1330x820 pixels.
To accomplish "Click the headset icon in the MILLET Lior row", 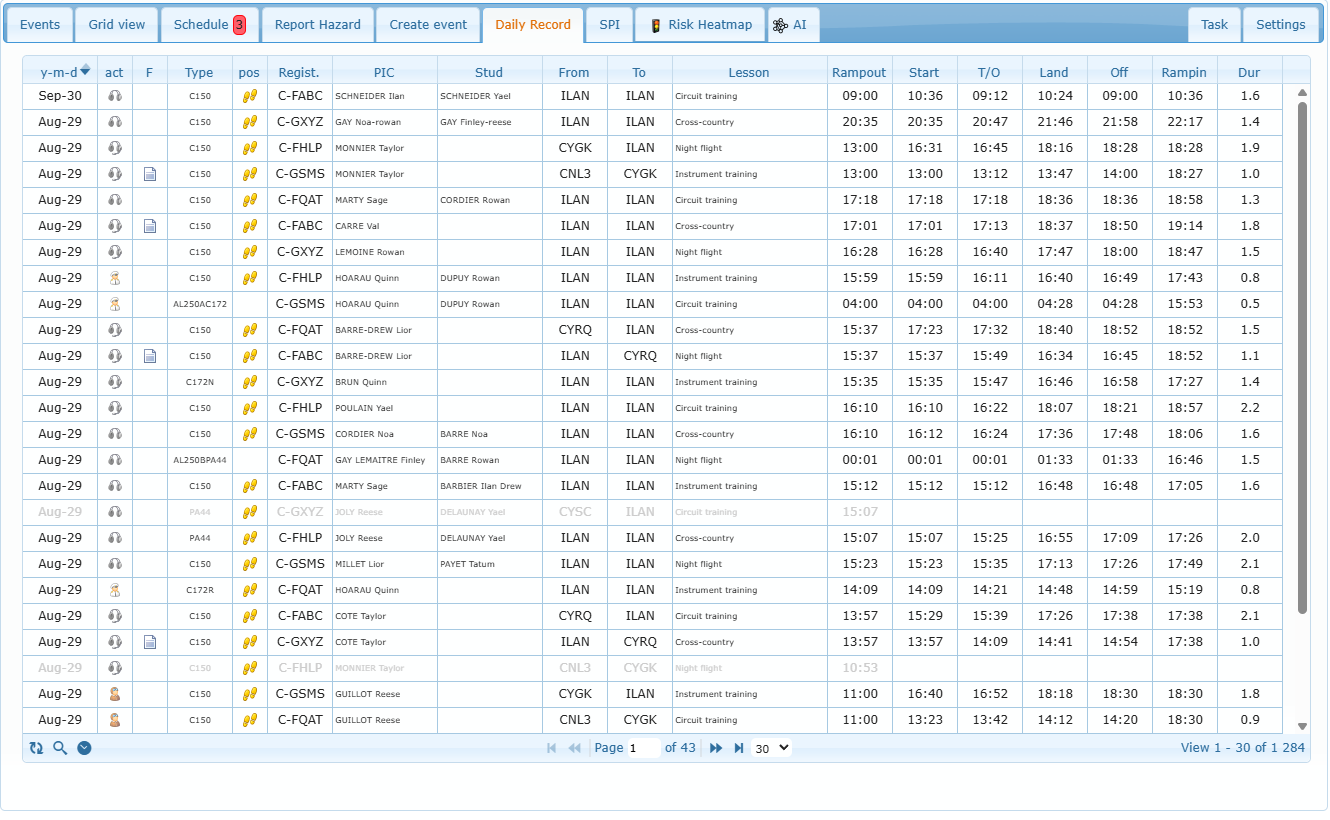I will pos(115,564).
